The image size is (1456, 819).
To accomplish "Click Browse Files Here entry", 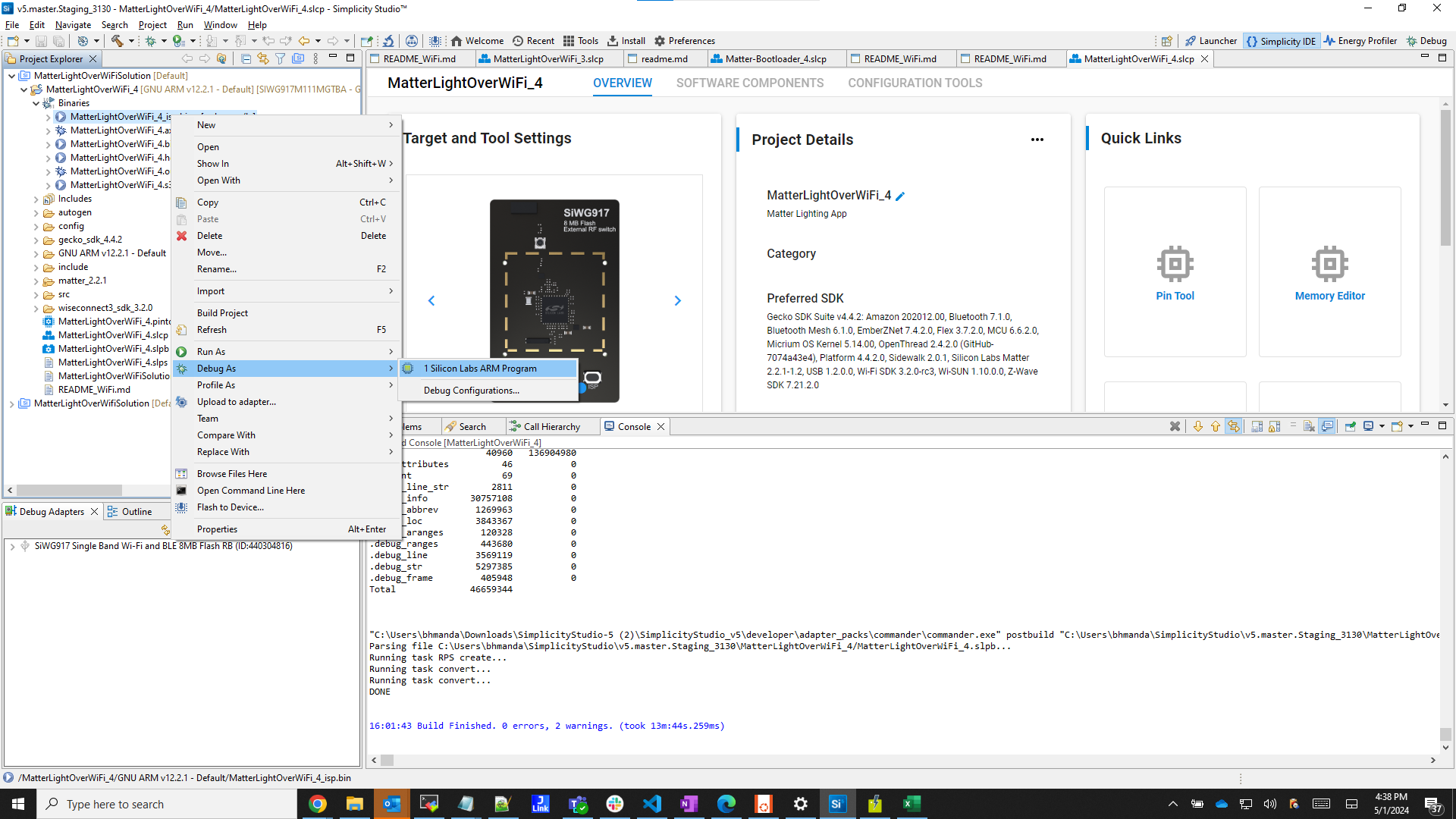I will [x=287, y=474].
